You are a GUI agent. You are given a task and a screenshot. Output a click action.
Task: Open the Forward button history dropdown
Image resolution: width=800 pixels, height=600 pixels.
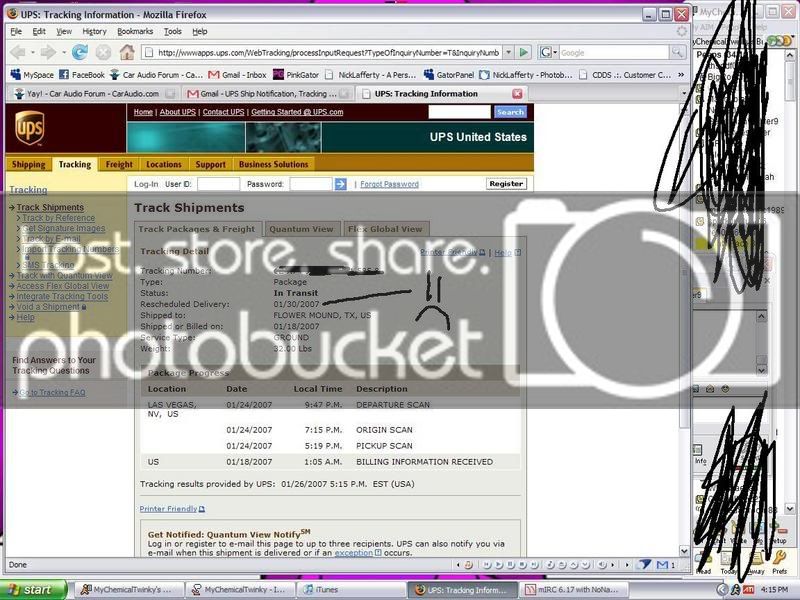(x=64, y=53)
